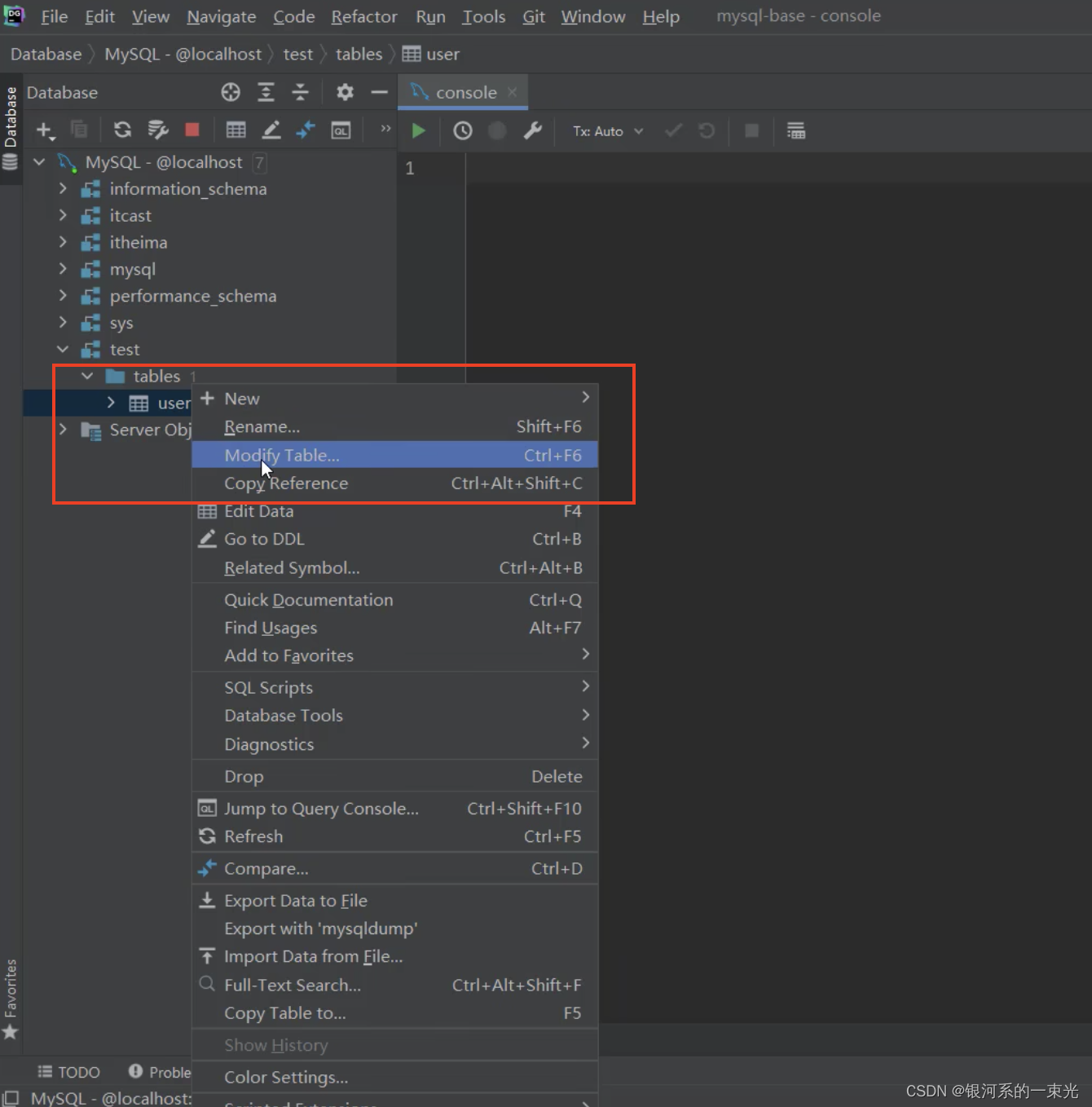Image resolution: width=1092 pixels, height=1107 pixels.
Task: Open query history clock icon
Action: click(x=463, y=130)
